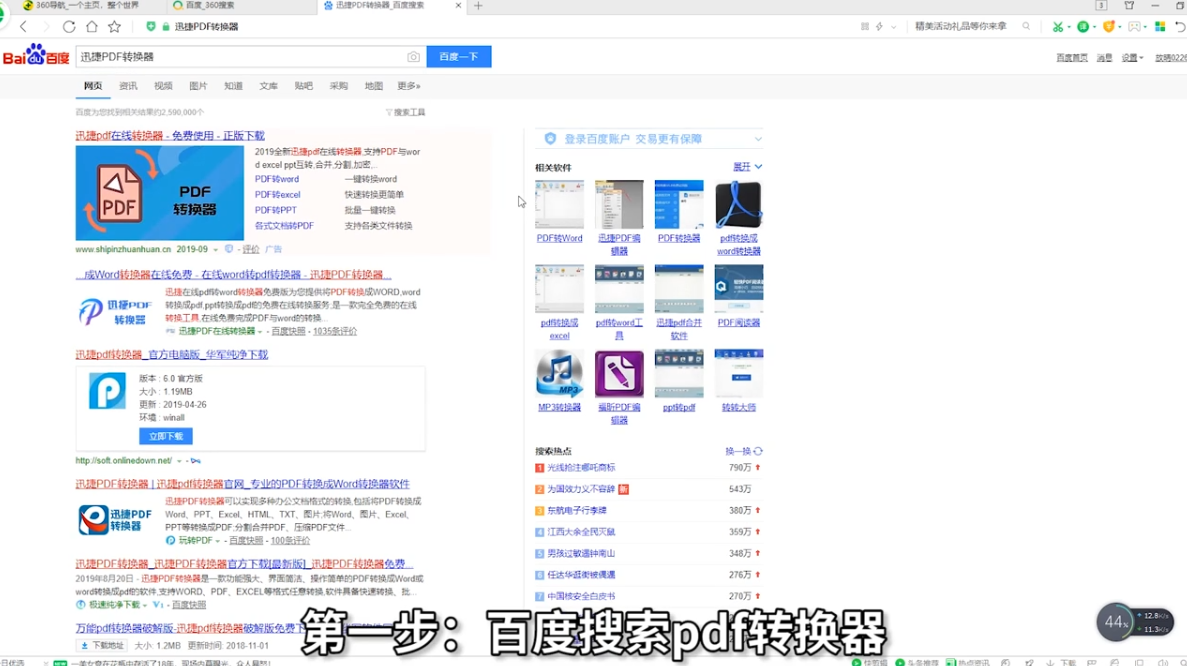Expand the 登录百度账户 notice chevron

click(758, 139)
